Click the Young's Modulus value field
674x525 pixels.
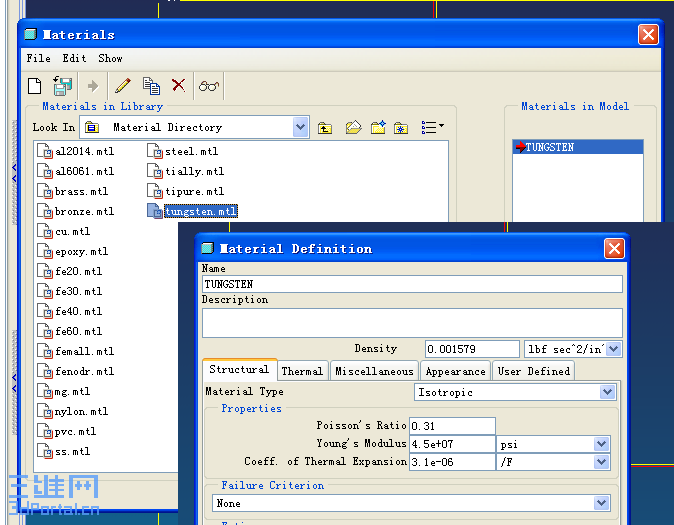pyautogui.click(x=452, y=444)
